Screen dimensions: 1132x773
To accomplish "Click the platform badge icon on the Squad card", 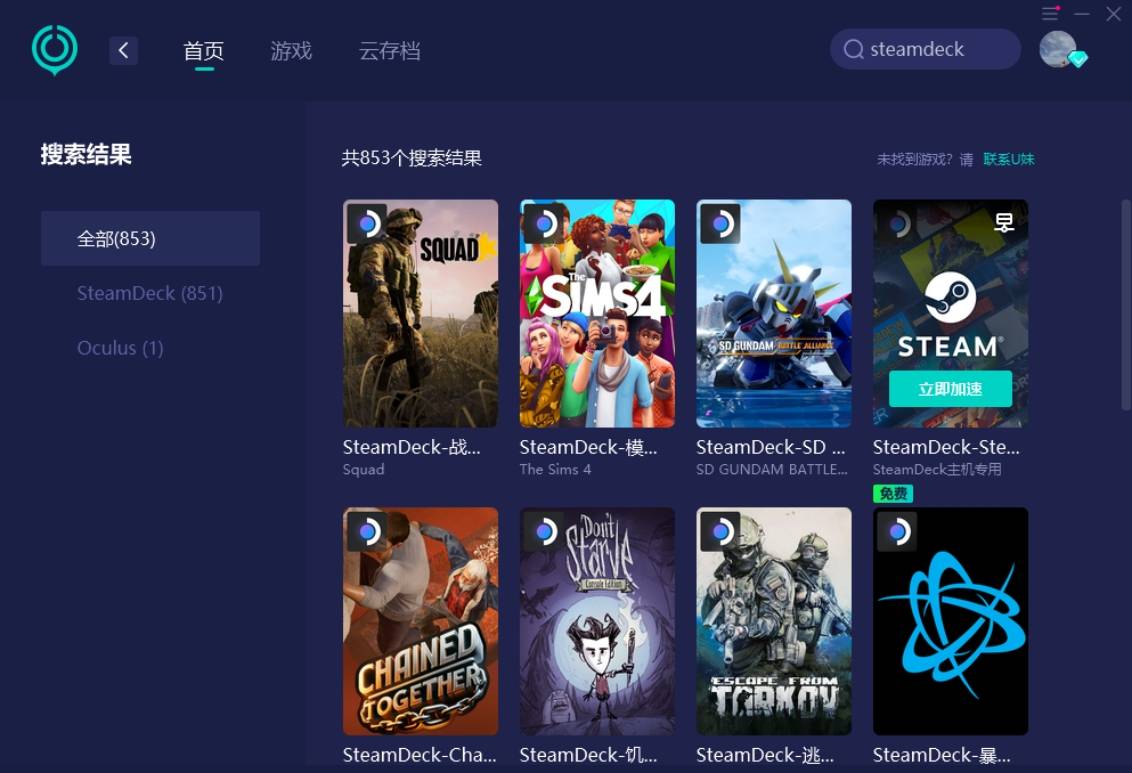I will [366, 223].
